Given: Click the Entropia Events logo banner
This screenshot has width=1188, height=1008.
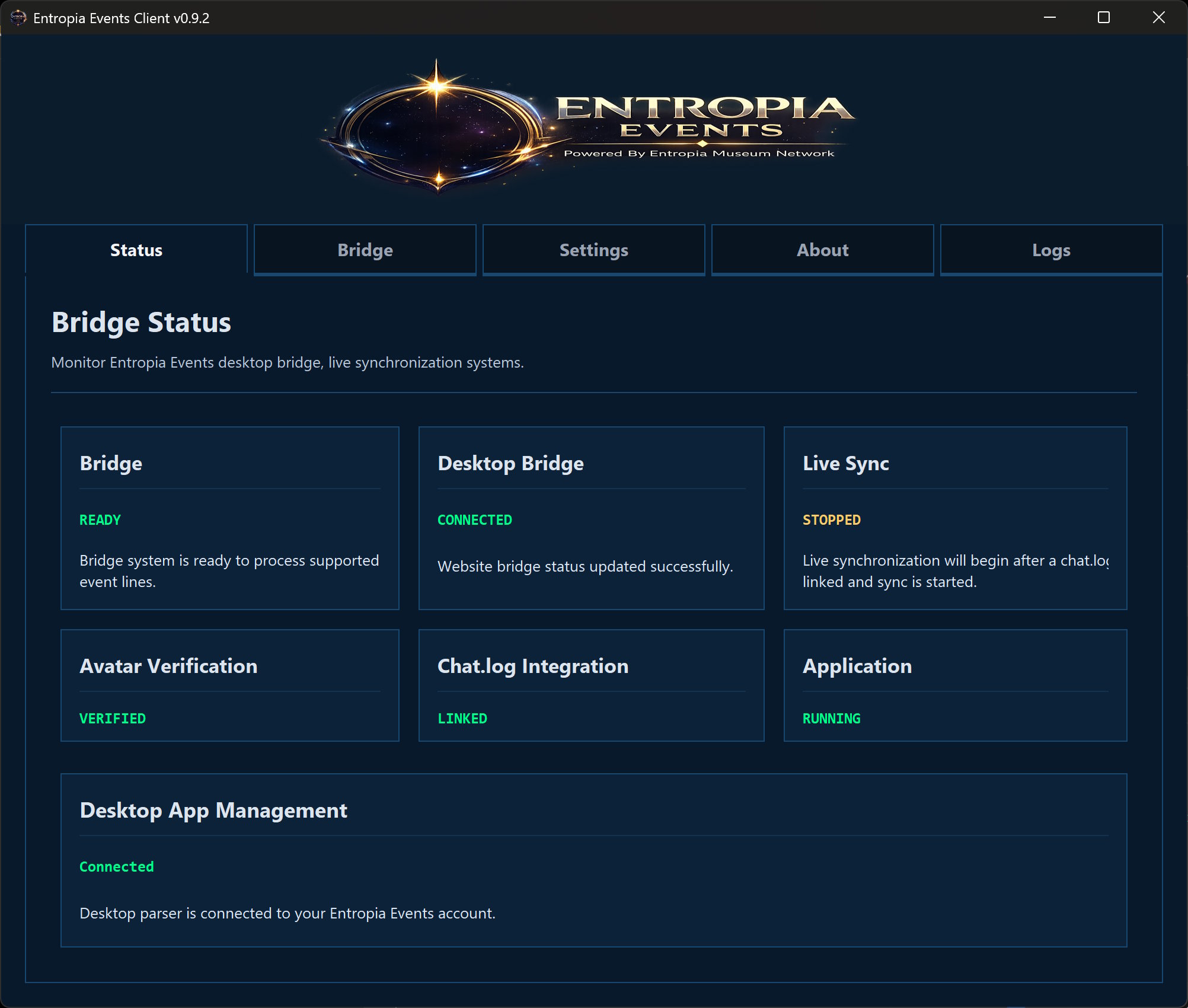Looking at the screenshot, I should (x=587, y=126).
